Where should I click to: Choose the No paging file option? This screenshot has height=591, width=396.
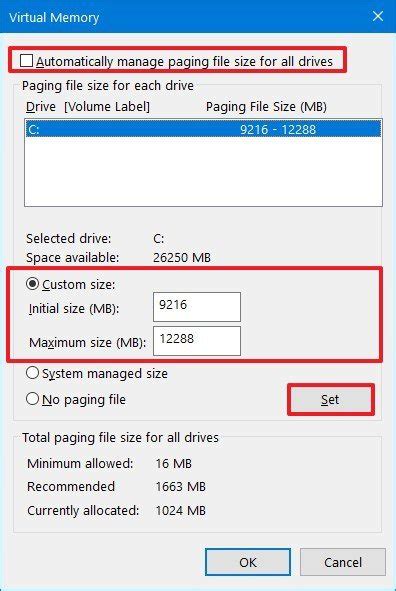pyautogui.click(x=32, y=399)
